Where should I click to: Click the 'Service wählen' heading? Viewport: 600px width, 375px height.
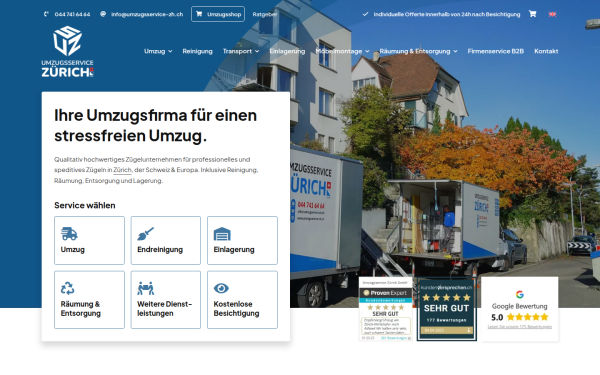(x=85, y=205)
